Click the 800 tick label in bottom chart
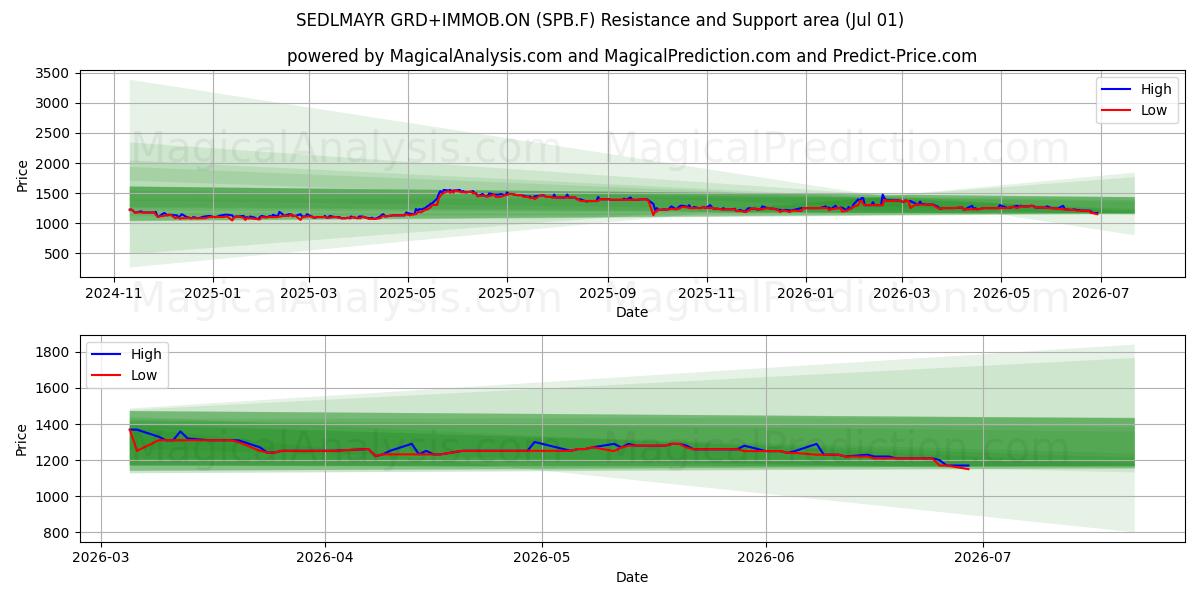This screenshot has height=600, width=1200. (x=56, y=533)
